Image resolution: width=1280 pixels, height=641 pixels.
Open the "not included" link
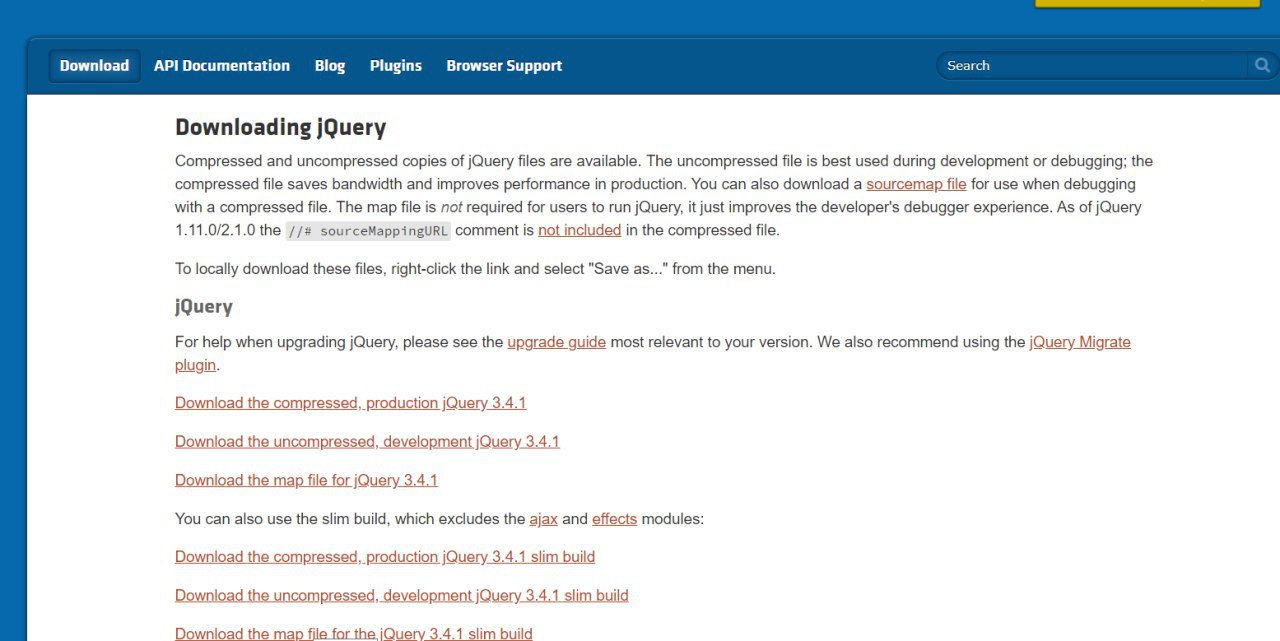(579, 230)
